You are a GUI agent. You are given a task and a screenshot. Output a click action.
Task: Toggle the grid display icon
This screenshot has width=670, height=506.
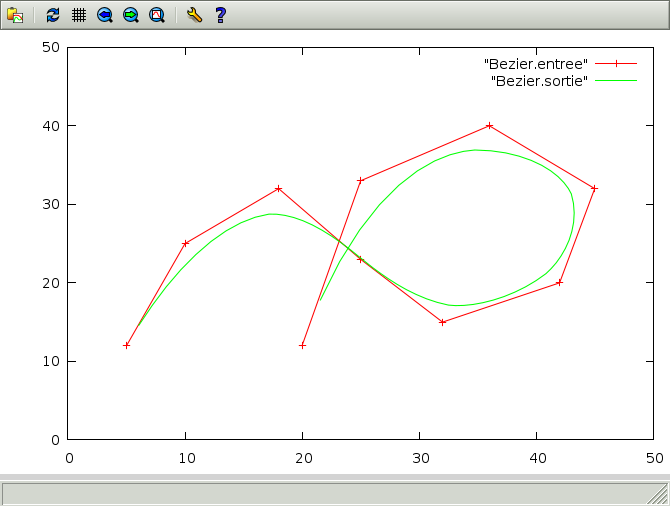[79, 15]
